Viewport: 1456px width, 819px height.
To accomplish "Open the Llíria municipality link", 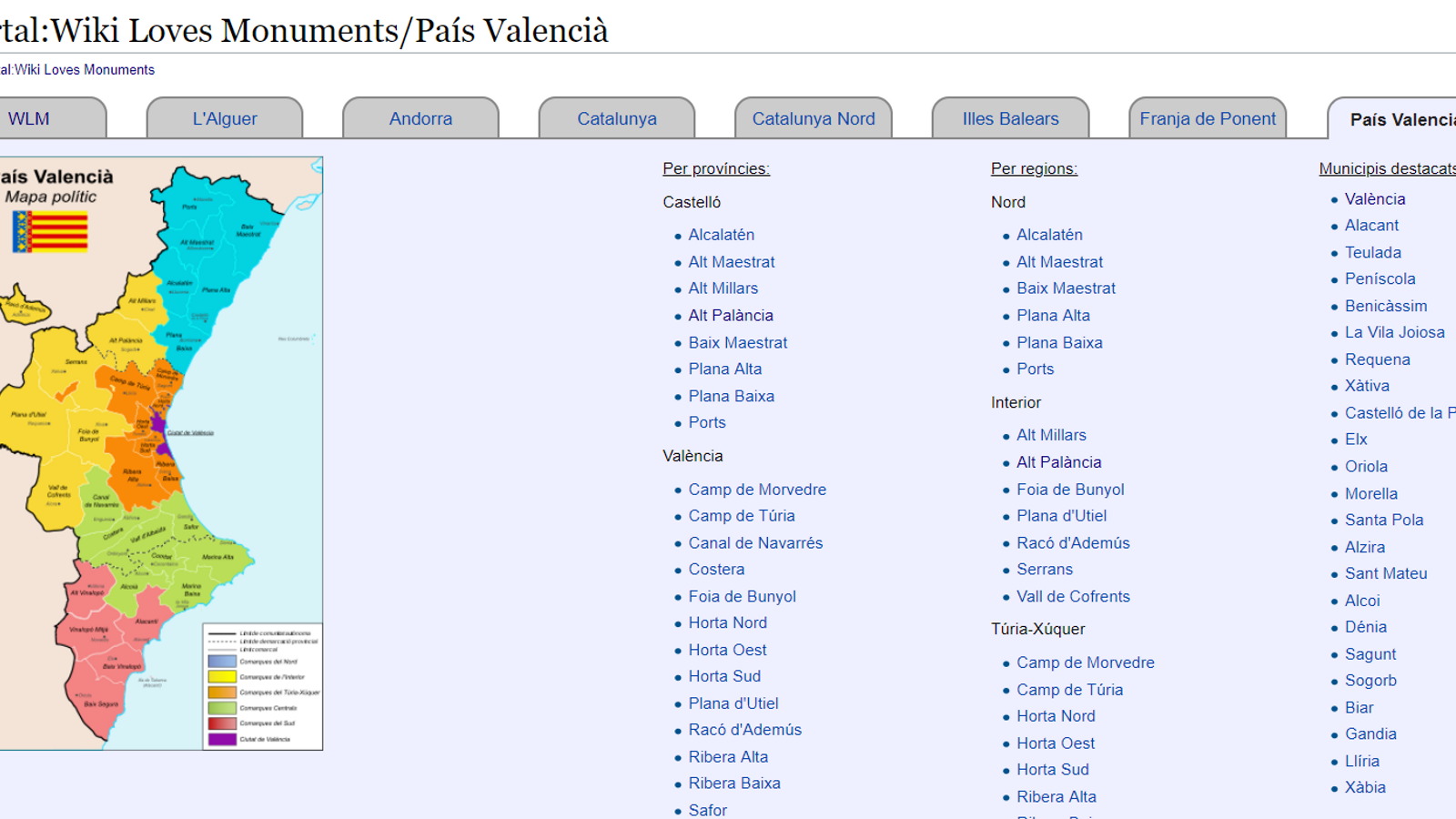I will pyautogui.click(x=1362, y=762).
